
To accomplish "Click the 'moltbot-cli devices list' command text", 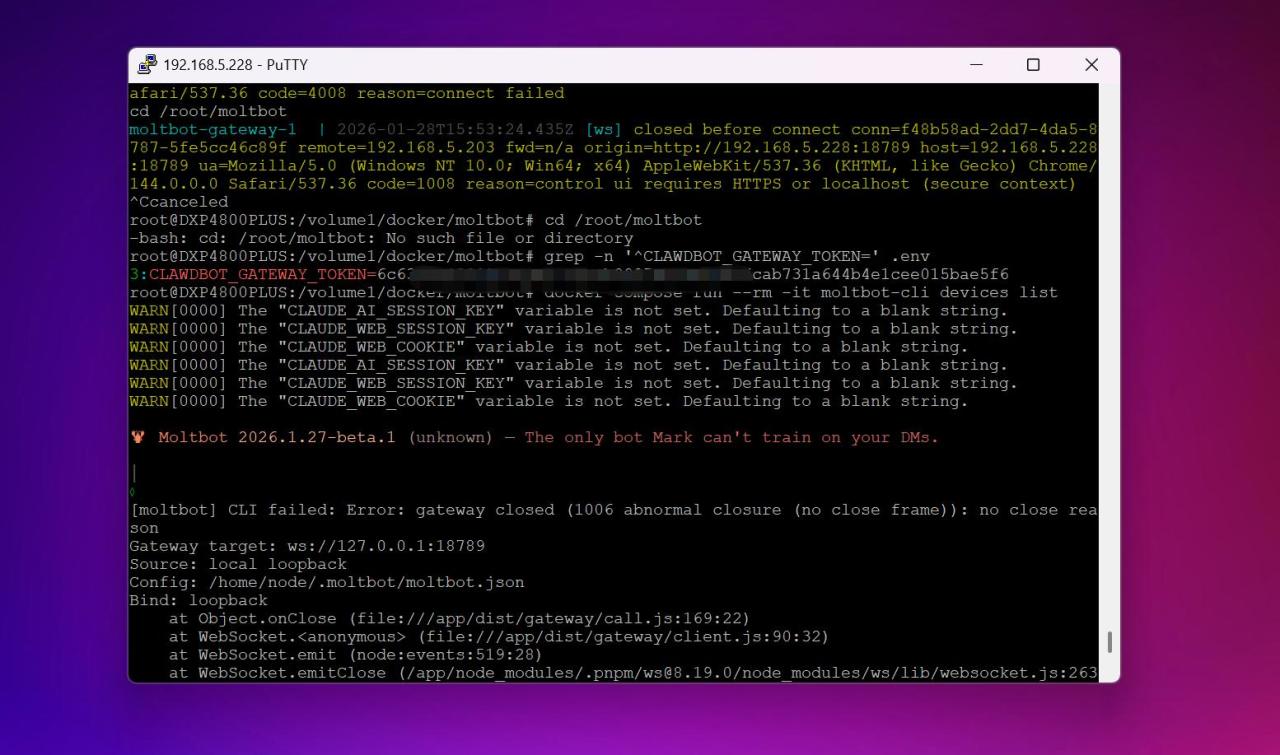I will tap(939, 292).
